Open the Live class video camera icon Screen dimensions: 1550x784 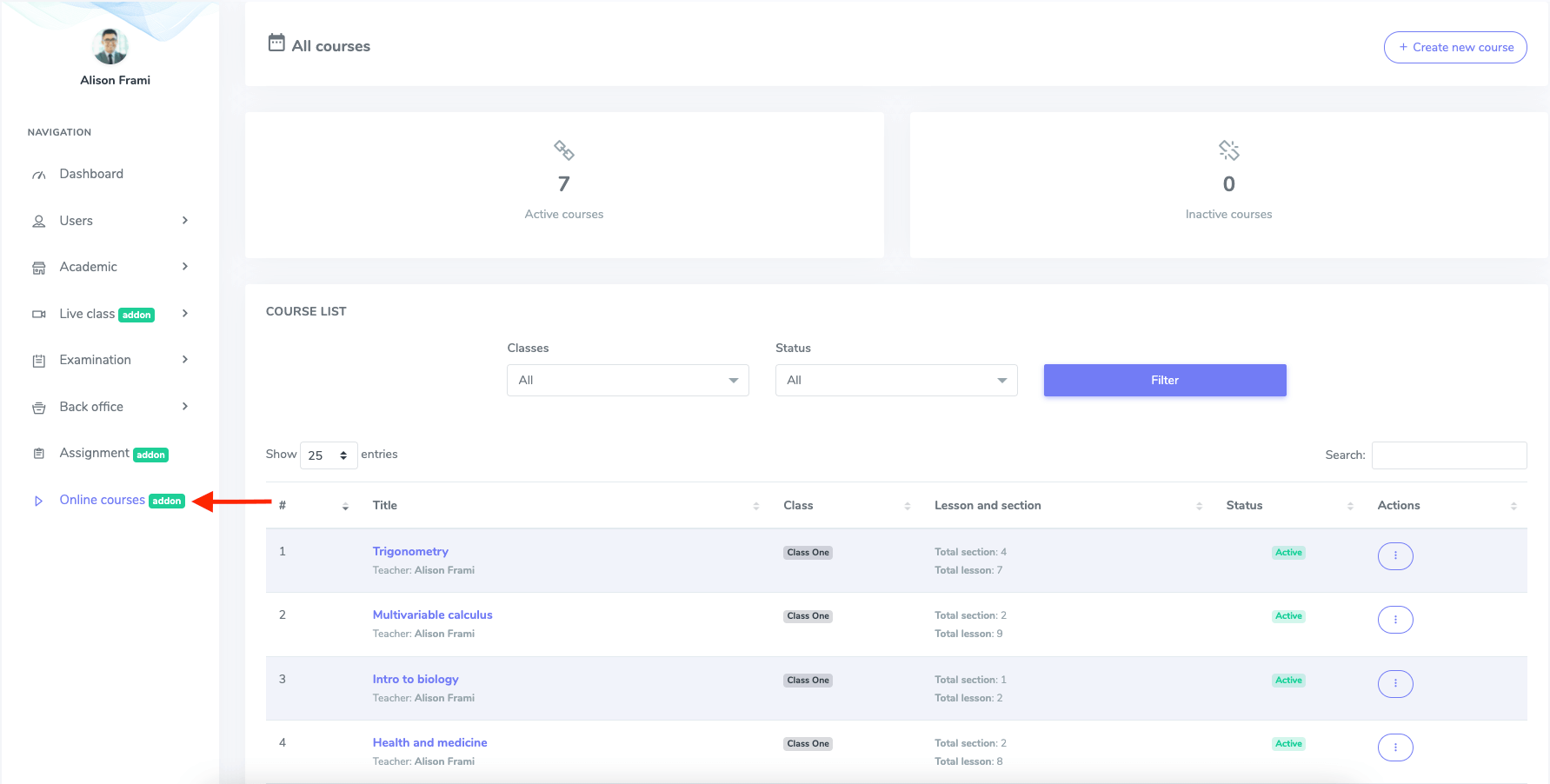(x=39, y=314)
